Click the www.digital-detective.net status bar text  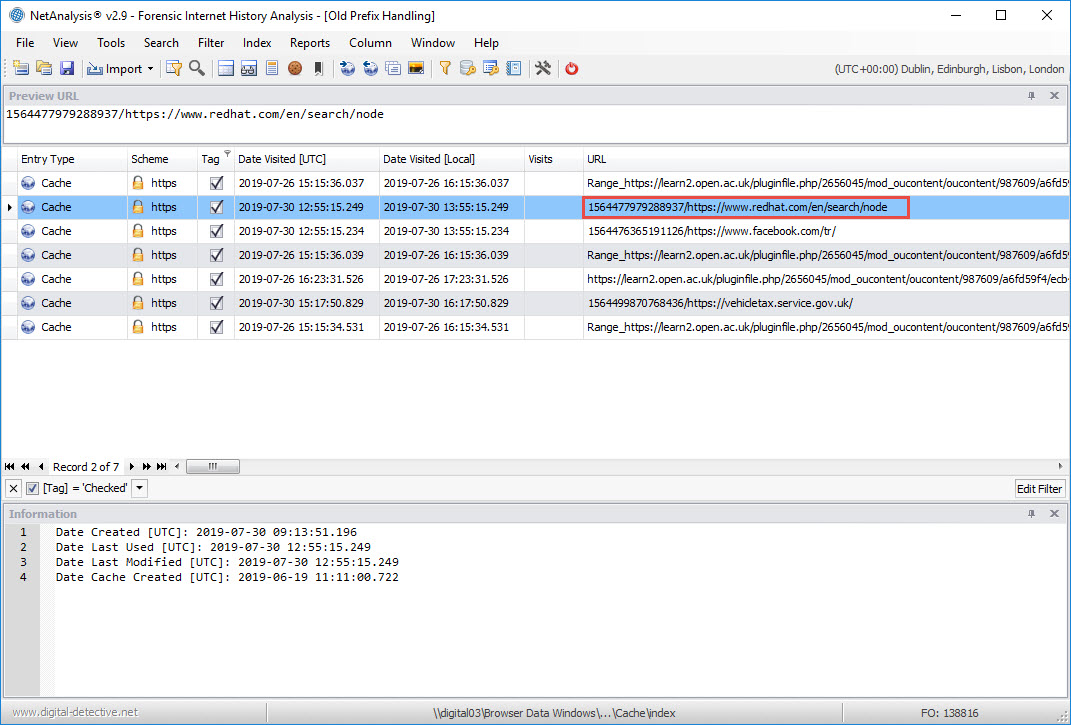pyautogui.click(x=75, y=713)
